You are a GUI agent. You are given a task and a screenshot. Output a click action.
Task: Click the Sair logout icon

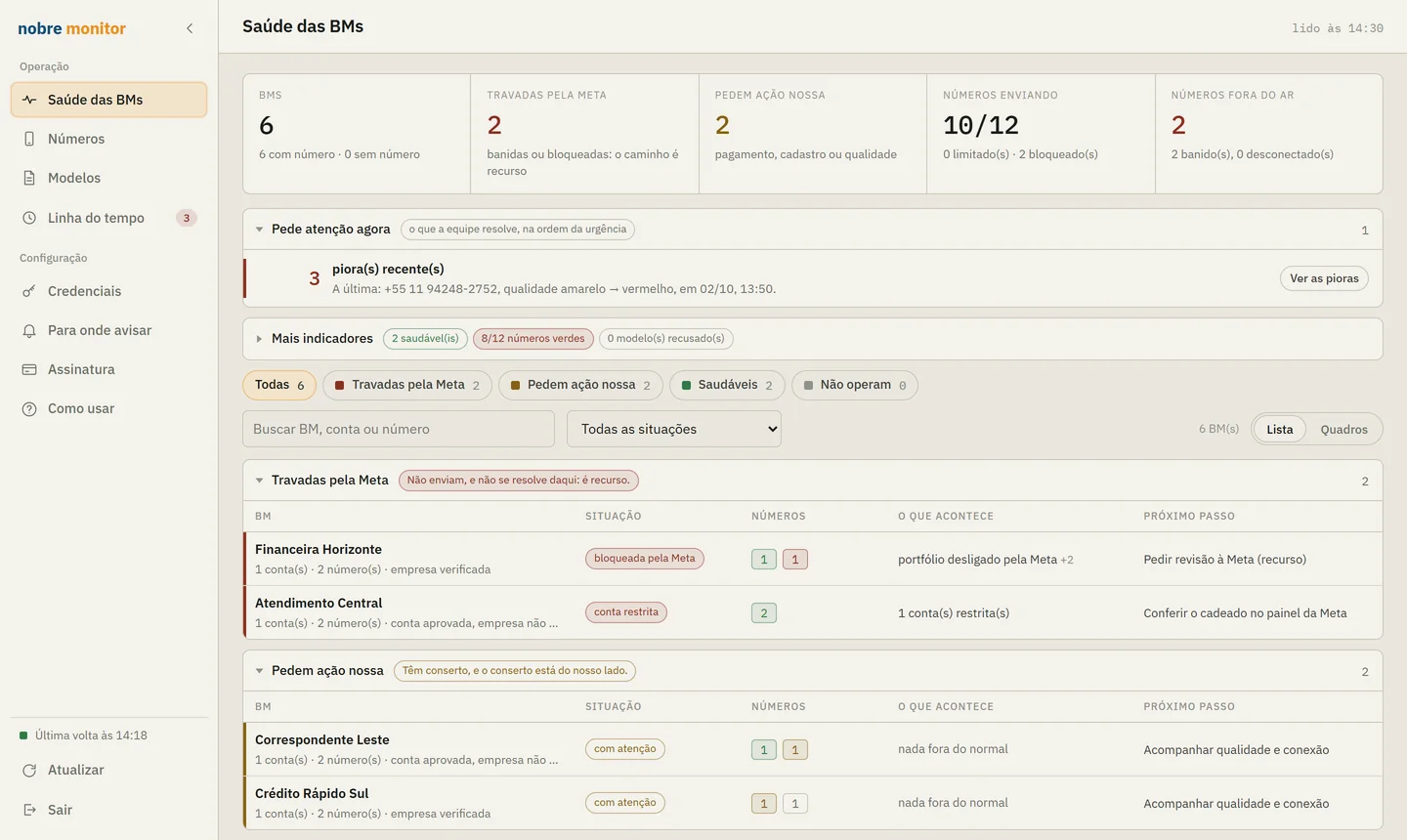tap(29, 810)
